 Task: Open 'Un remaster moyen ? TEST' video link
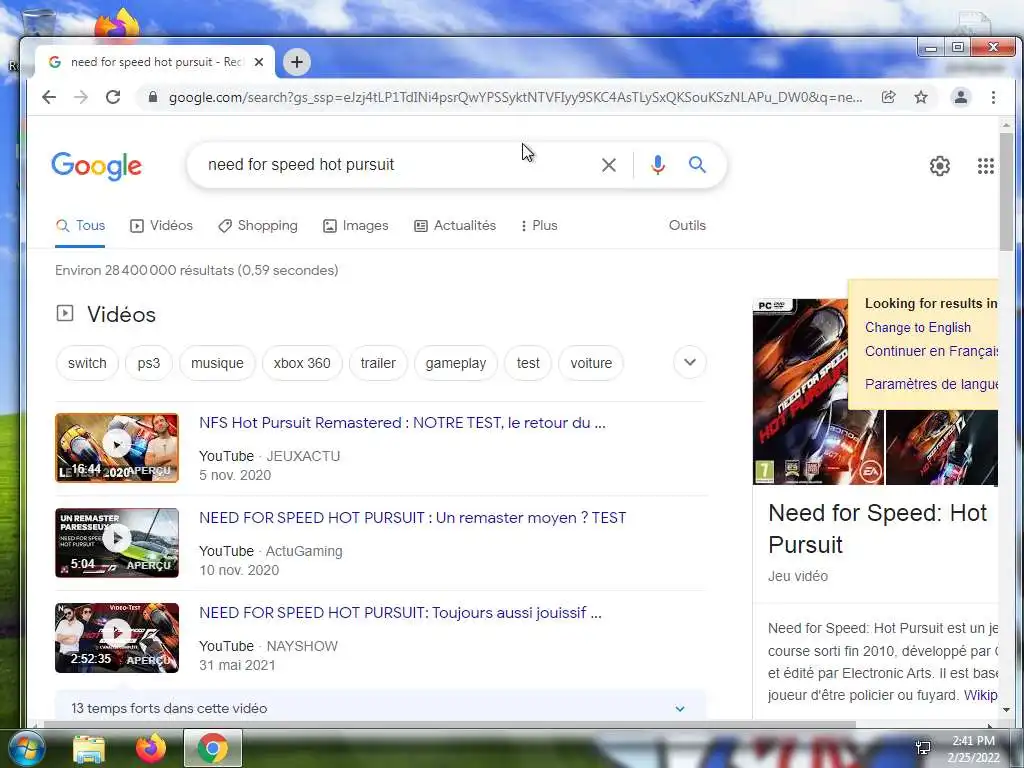(x=413, y=518)
